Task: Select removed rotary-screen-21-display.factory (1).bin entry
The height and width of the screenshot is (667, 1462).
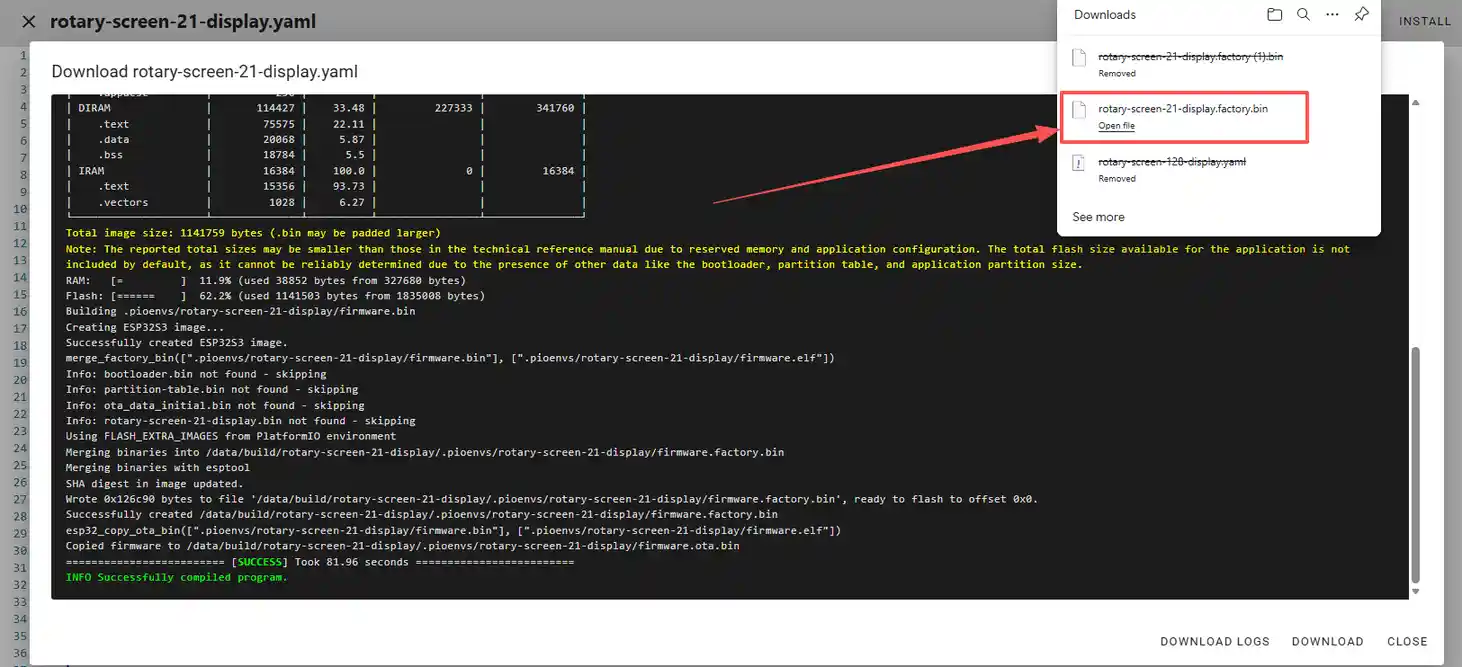Action: 1190,57
